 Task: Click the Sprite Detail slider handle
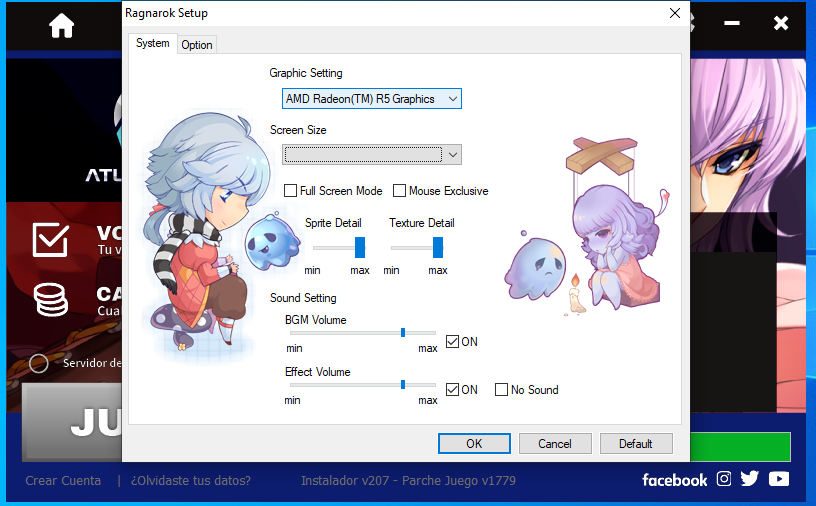point(360,247)
